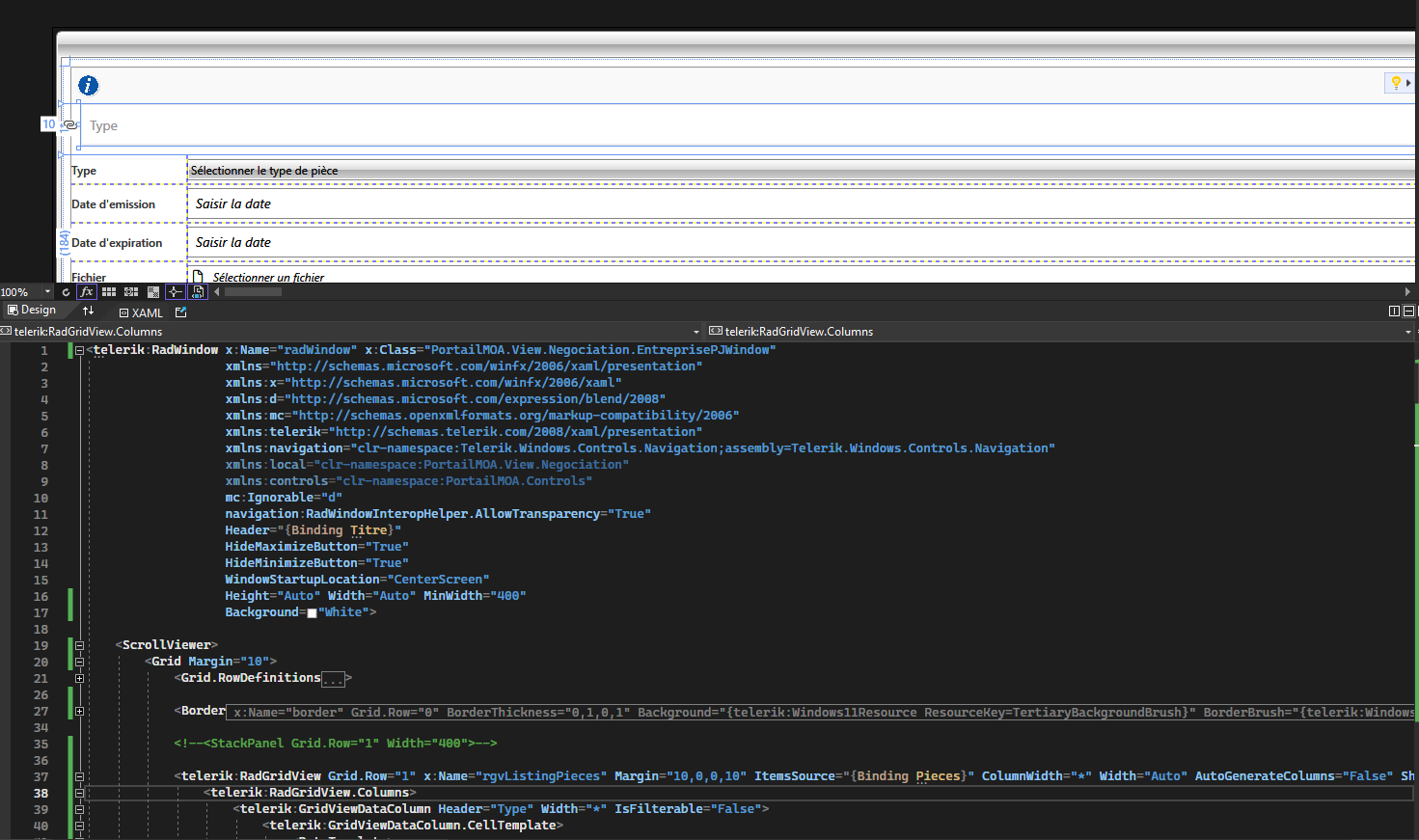
Task: Expand the collapsed Grid.RowDefinitions node
Action: click(79, 679)
